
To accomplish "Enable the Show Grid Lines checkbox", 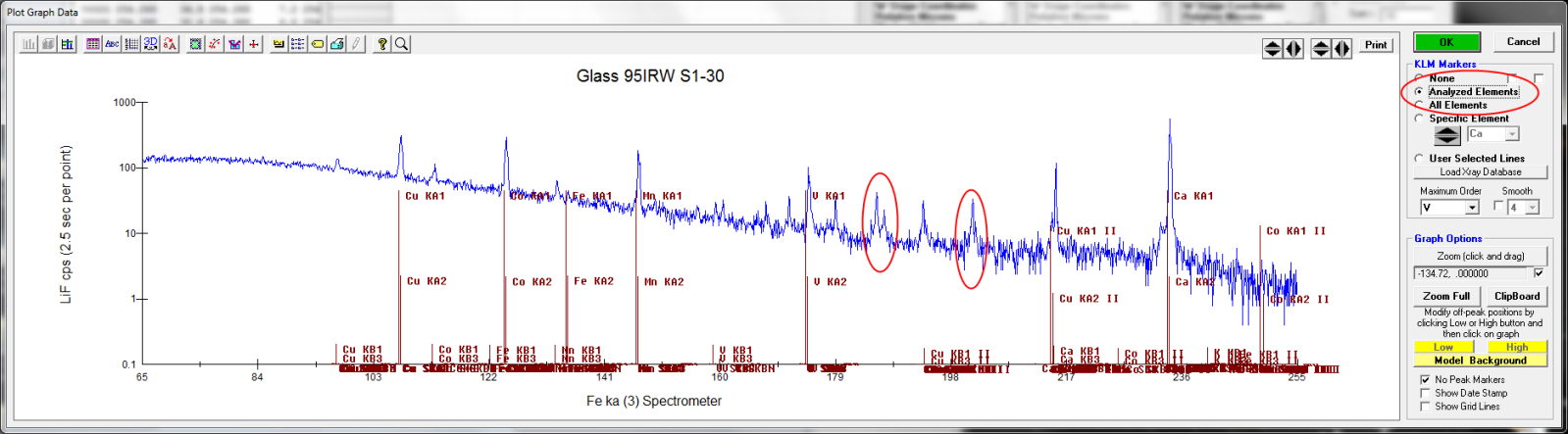I will (x=1425, y=407).
